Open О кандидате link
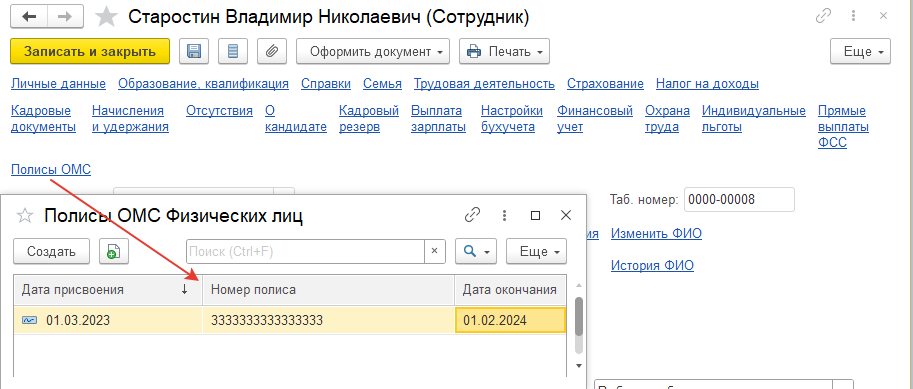 (296, 119)
